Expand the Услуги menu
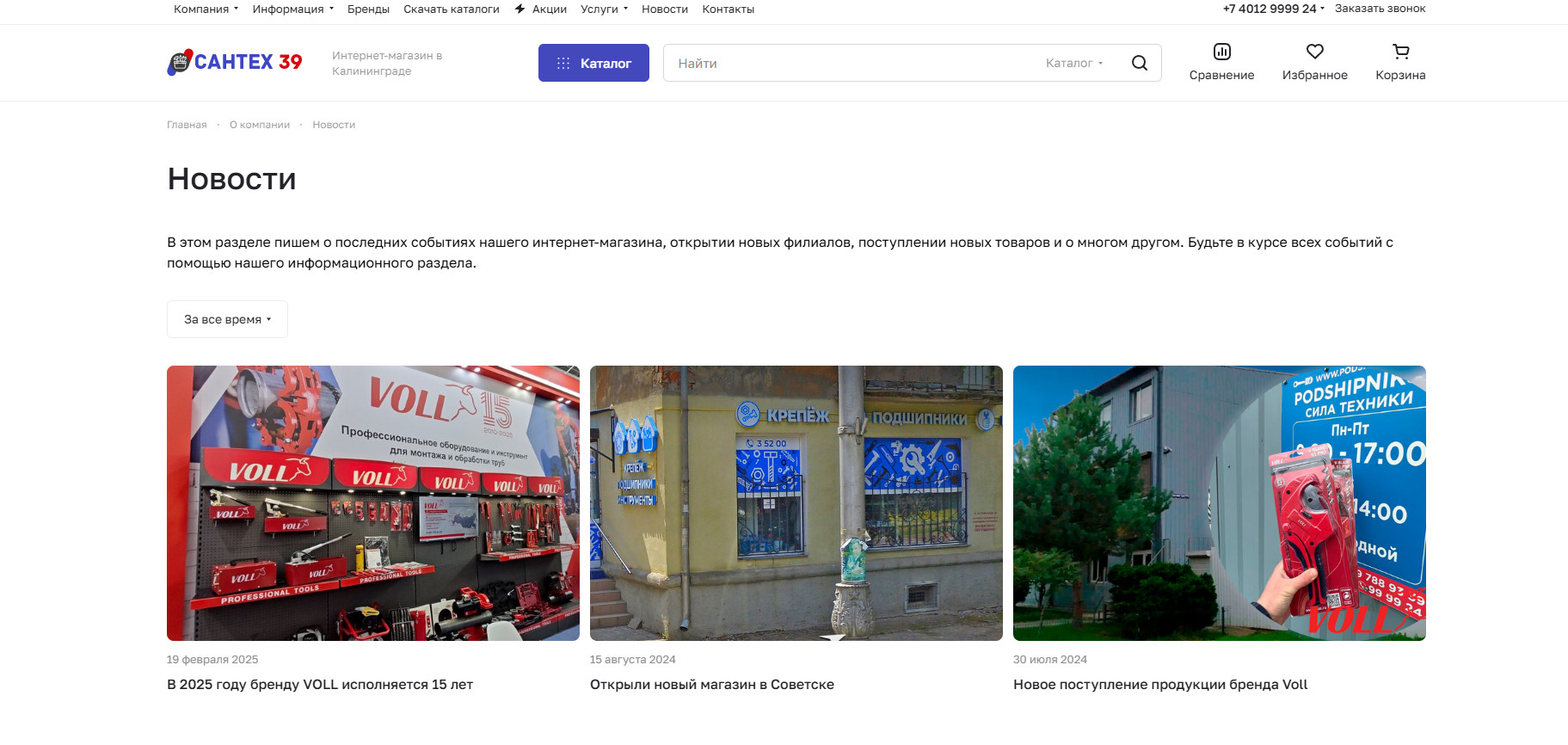The image size is (1568, 745). tap(604, 9)
